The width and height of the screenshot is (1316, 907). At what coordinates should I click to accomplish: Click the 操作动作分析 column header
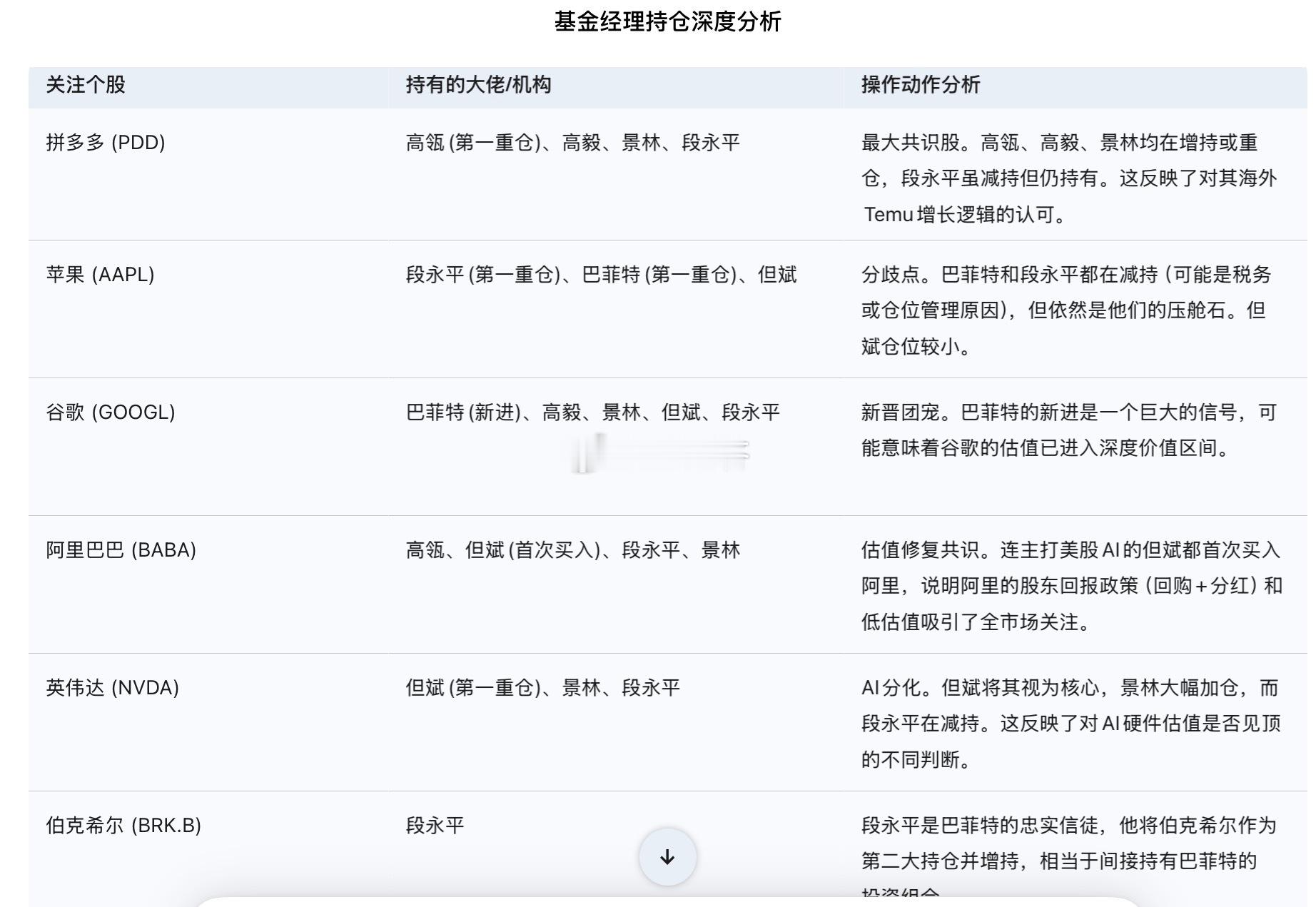(920, 85)
